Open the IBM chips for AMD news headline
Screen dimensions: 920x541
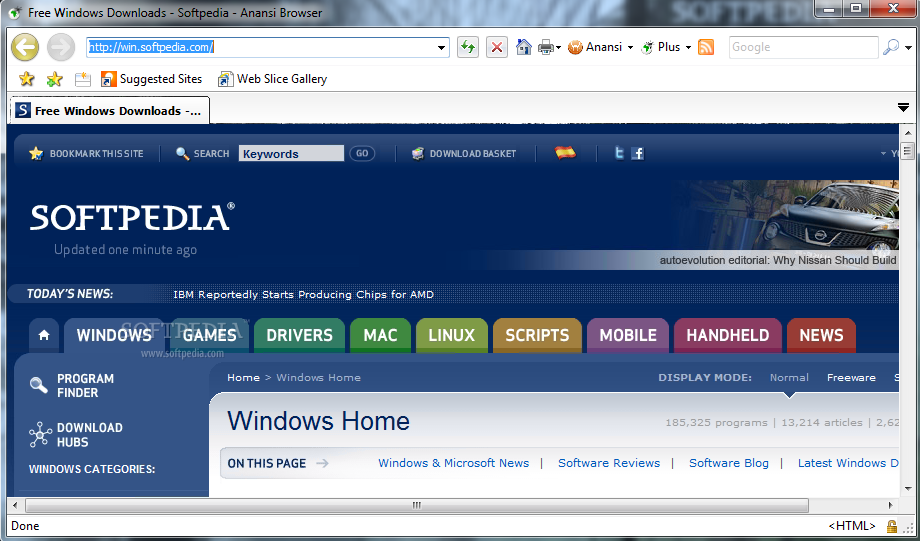point(303,295)
